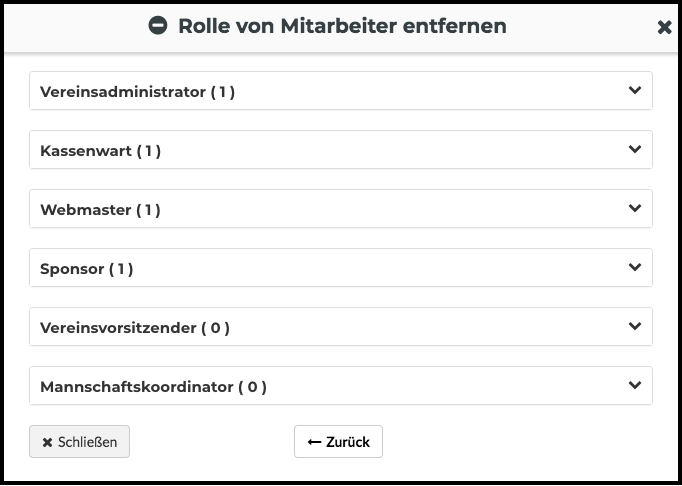Click the Schließen button
Image resolution: width=682 pixels, height=486 pixels.
80,442
